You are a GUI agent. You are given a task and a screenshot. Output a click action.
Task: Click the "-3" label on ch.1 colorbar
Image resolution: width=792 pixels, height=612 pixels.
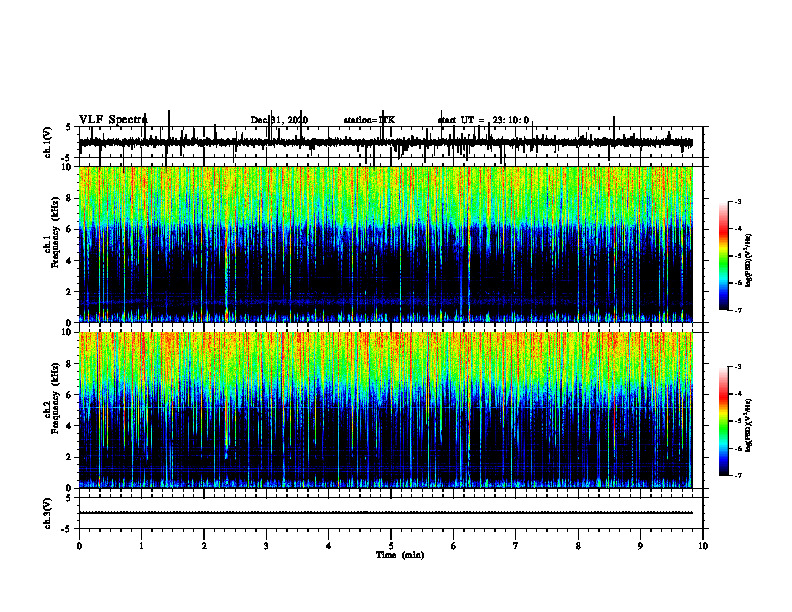737,201
